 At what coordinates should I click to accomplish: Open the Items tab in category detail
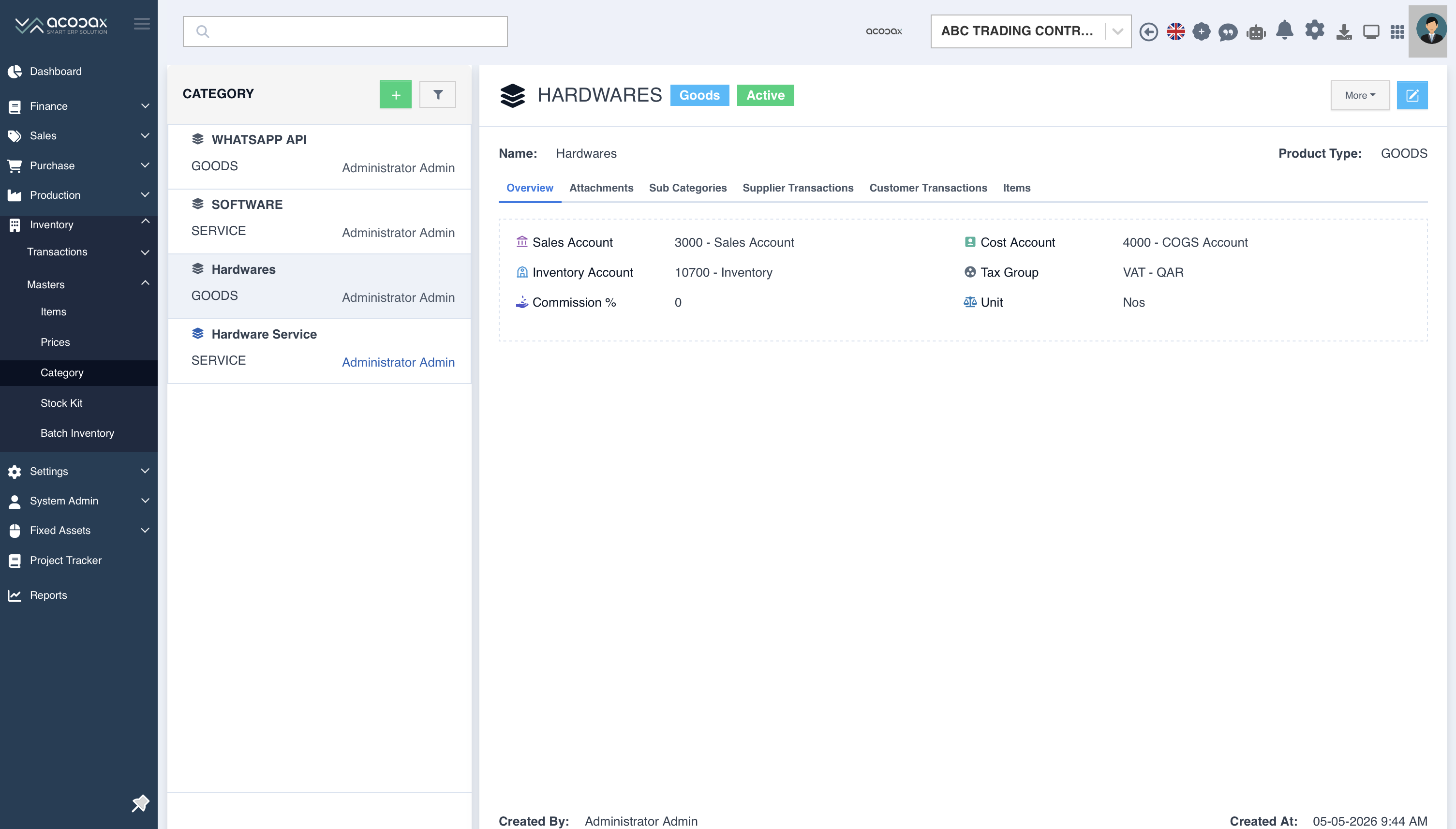(1016, 188)
